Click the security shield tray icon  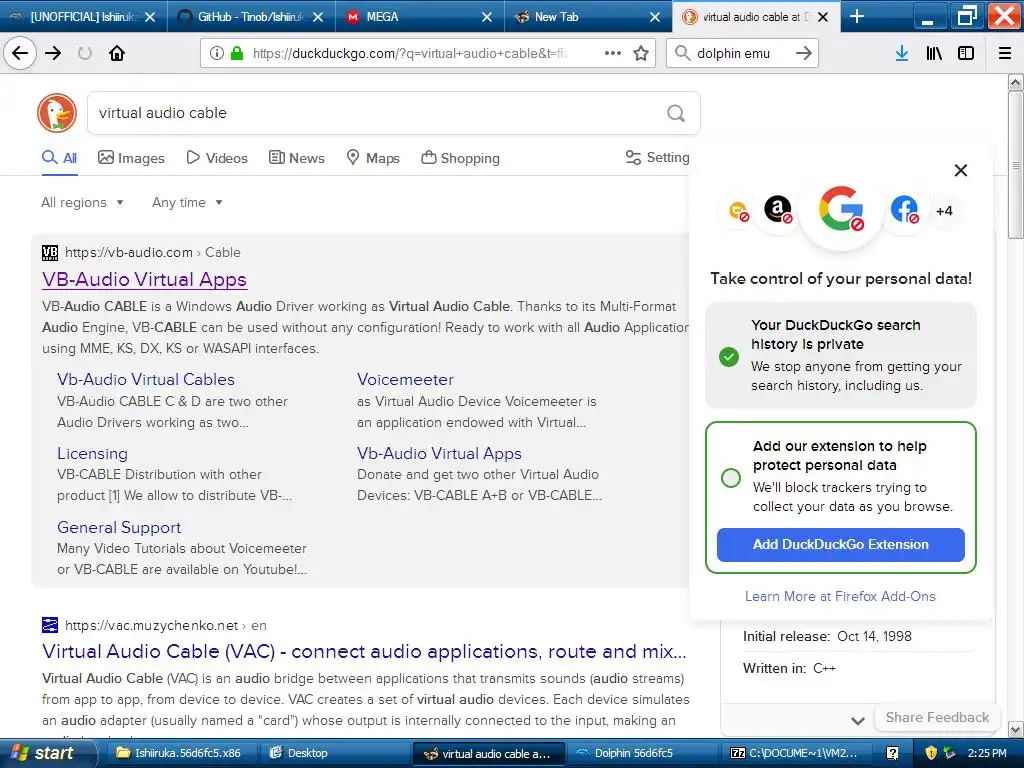point(931,753)
